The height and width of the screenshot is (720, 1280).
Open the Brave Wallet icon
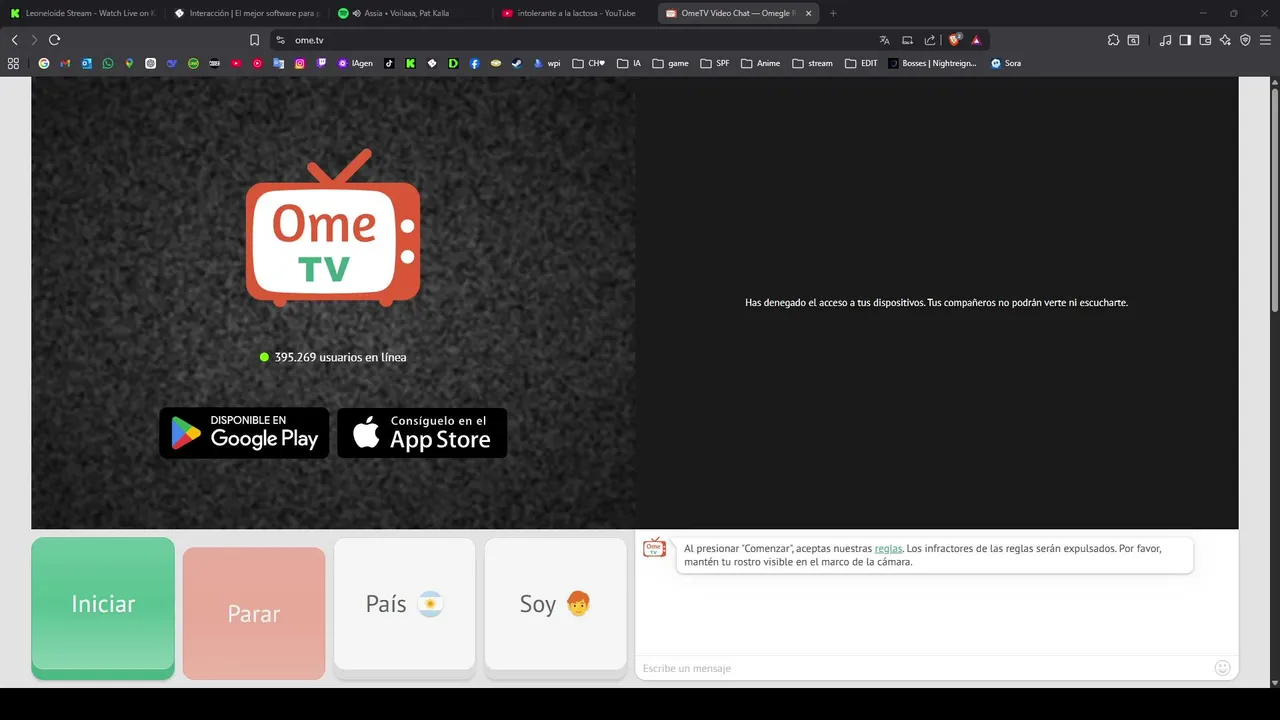click(1205, 40)
